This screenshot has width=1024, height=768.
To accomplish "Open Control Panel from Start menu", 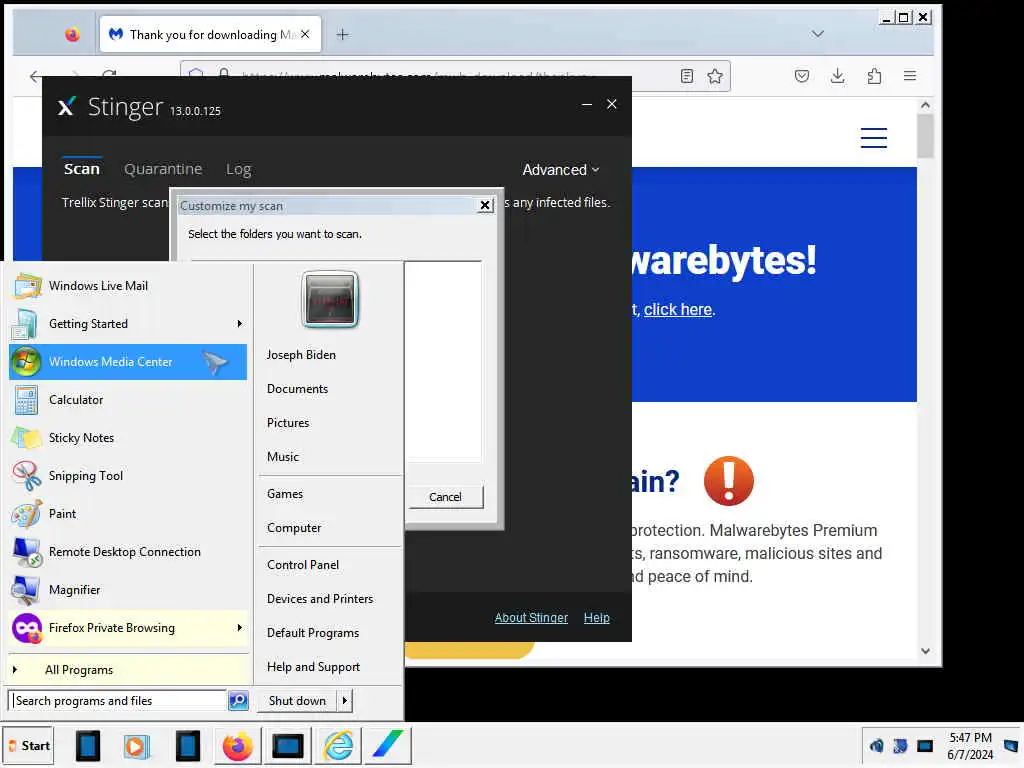I will (x=303, y=565).
